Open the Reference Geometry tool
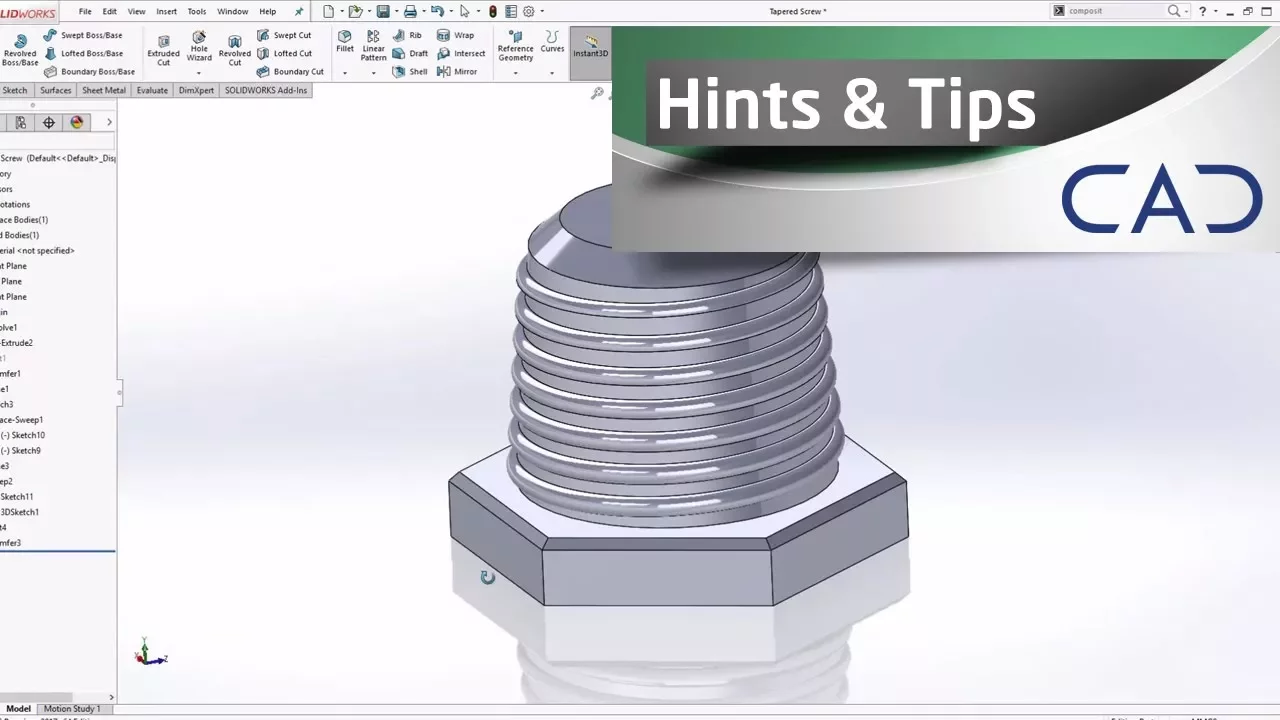1280x720 pixels. coord(515,47)
